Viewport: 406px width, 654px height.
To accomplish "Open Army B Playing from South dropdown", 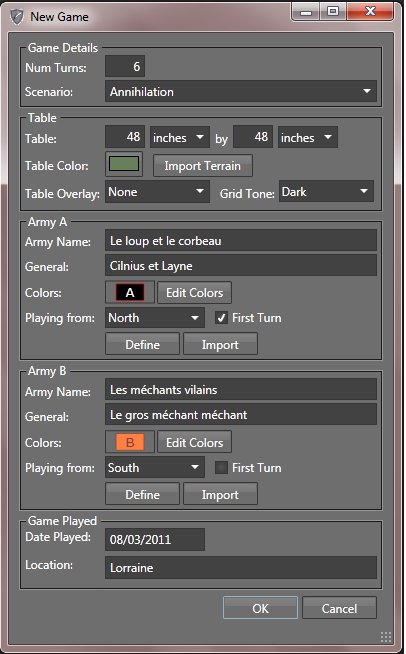I will pos(155,468).
